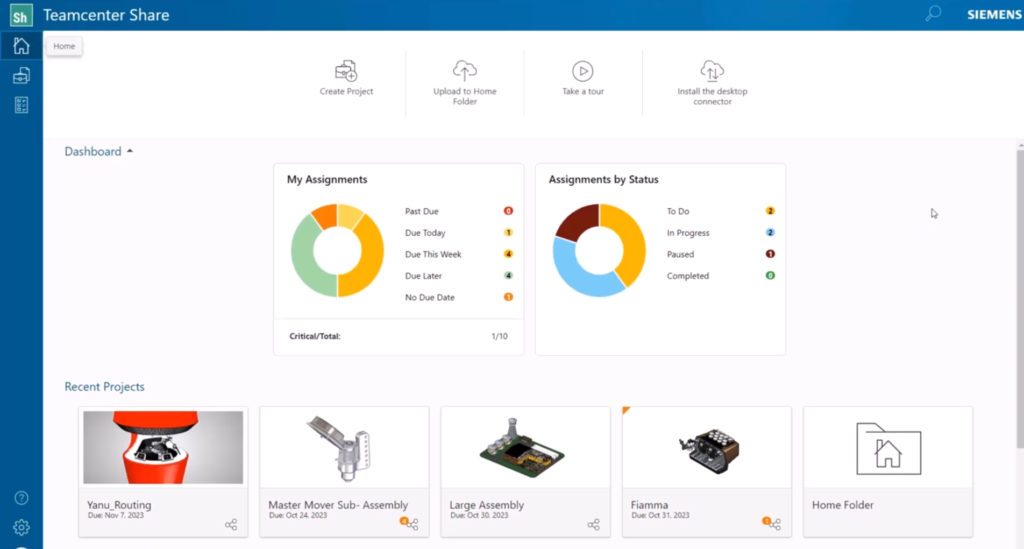
Task: Click share icon on Master Mover Sub-Assembly card
Action: 413,524
